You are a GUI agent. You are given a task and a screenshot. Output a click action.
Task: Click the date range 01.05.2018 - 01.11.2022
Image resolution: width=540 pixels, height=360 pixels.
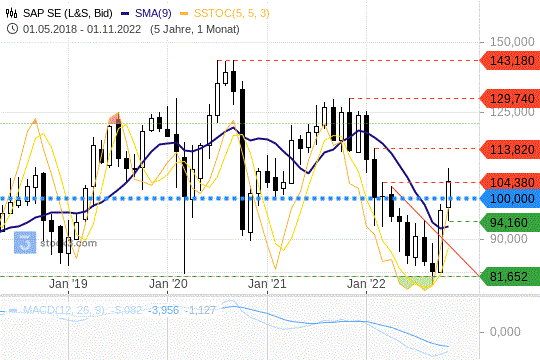pos(82,29)
